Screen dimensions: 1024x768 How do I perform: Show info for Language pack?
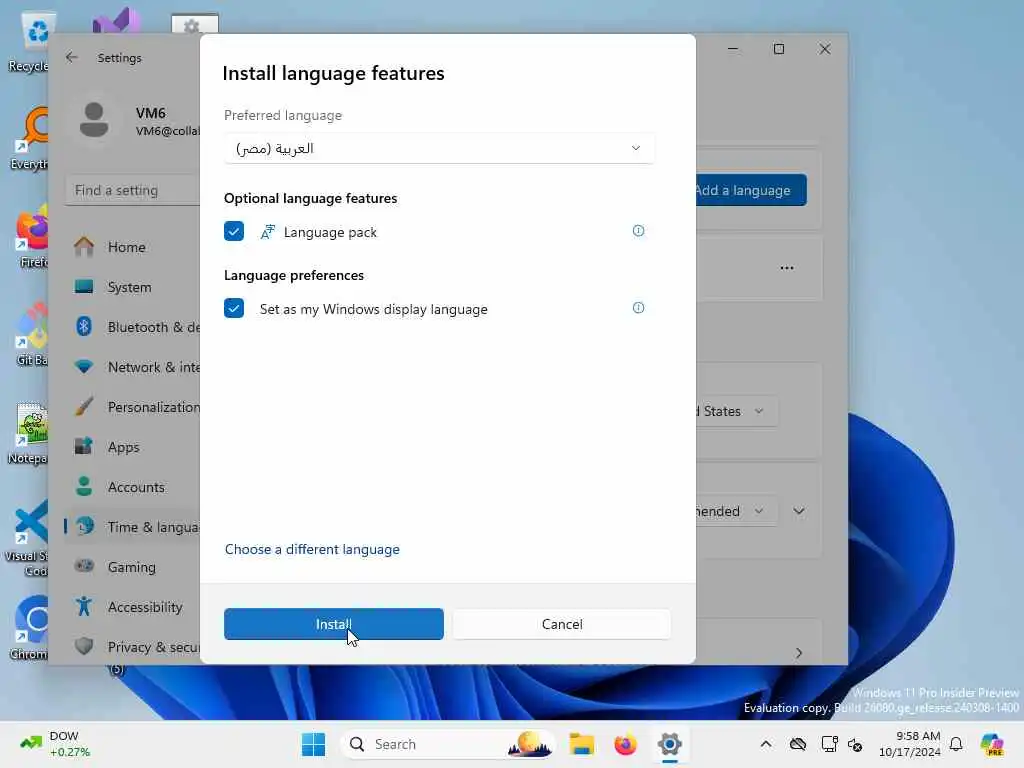pyautogui.click(x=638, y=231)
